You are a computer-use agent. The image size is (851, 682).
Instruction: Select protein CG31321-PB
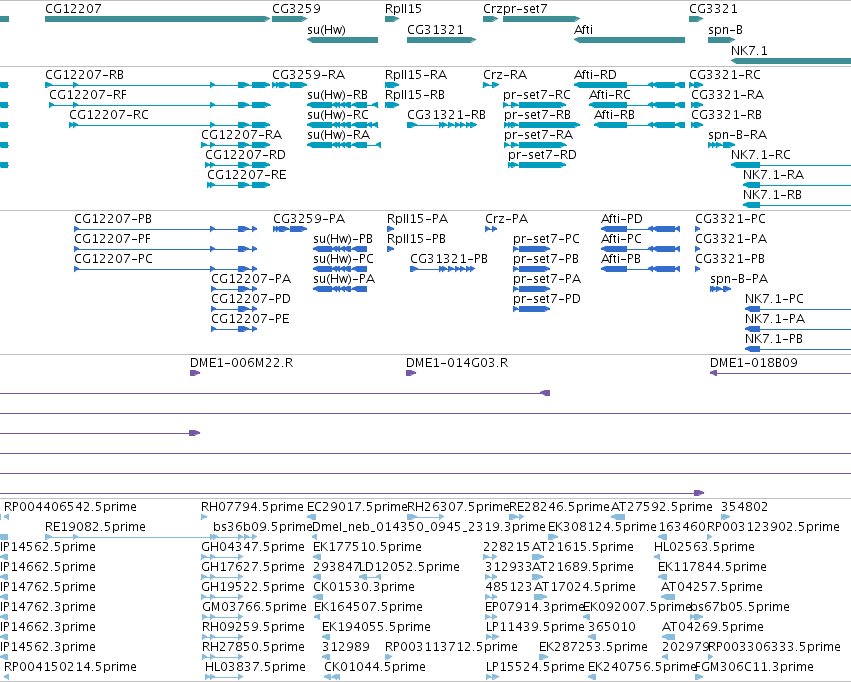tap(449, 259)
